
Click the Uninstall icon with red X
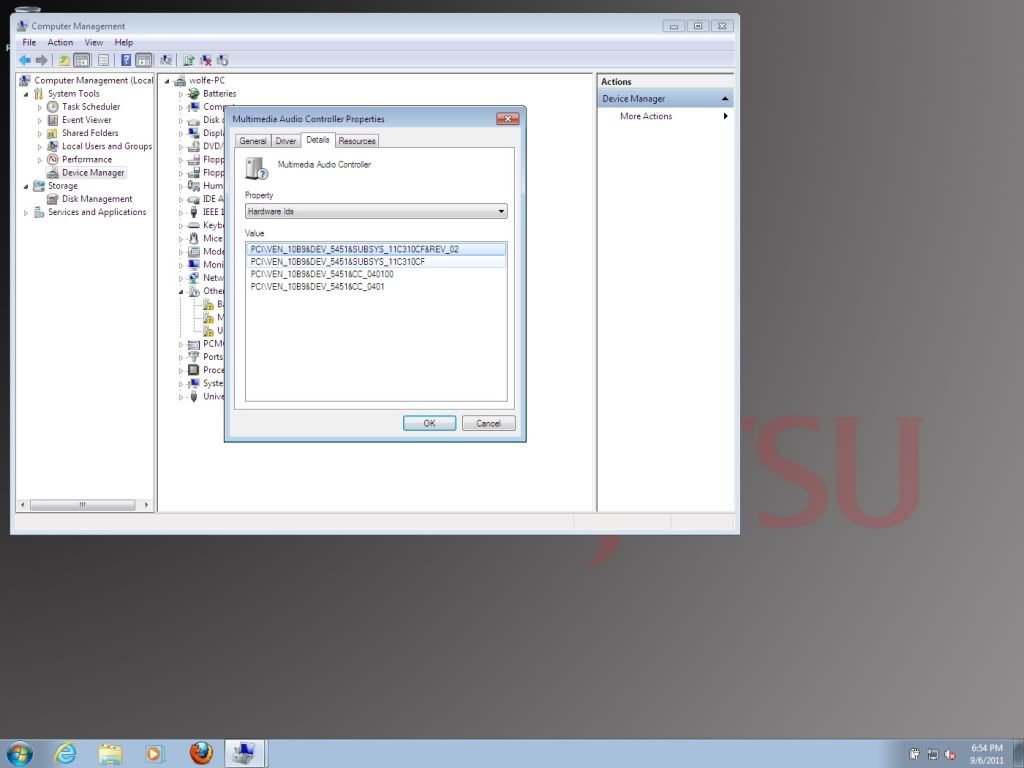205,60
